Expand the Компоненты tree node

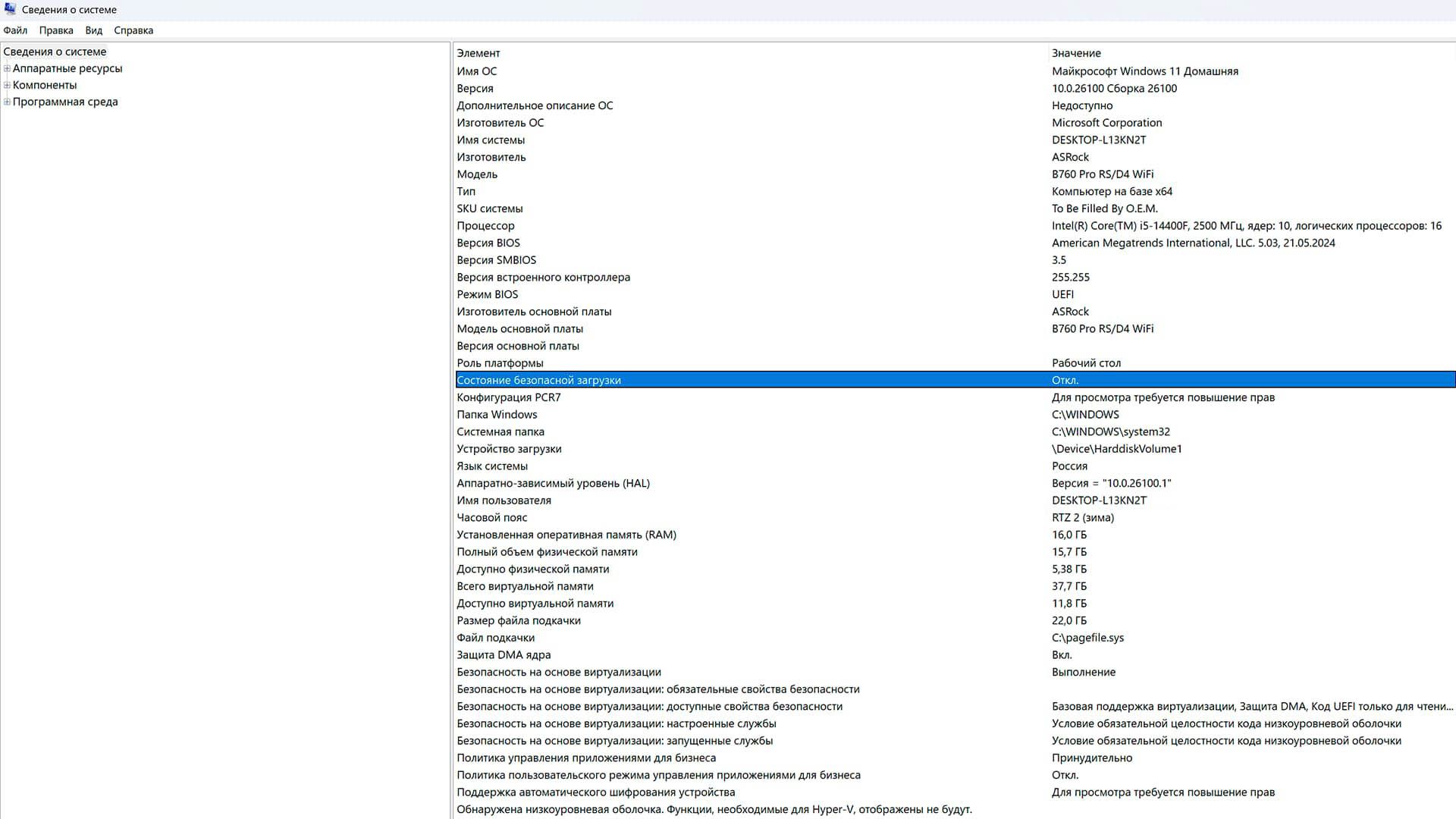pos(7,85)
